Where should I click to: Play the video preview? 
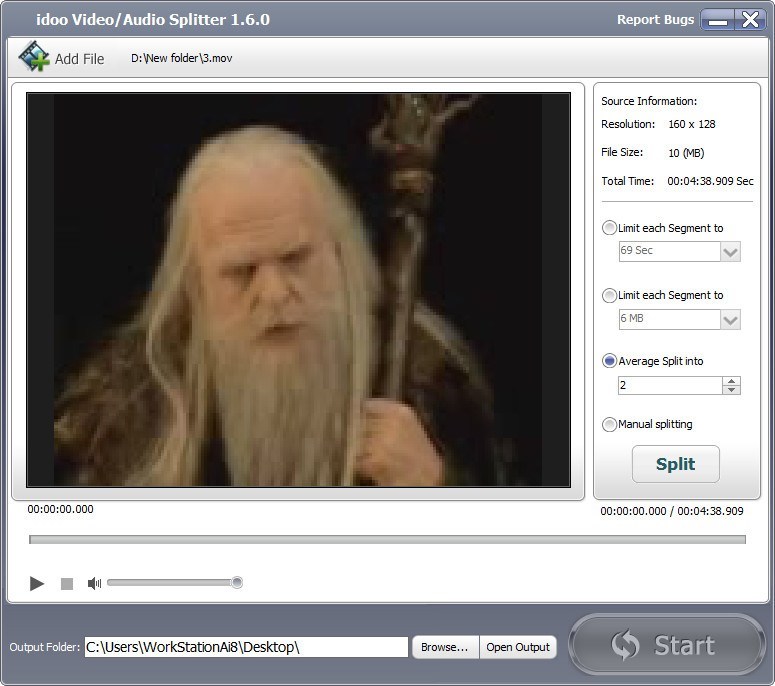point(37,583)
